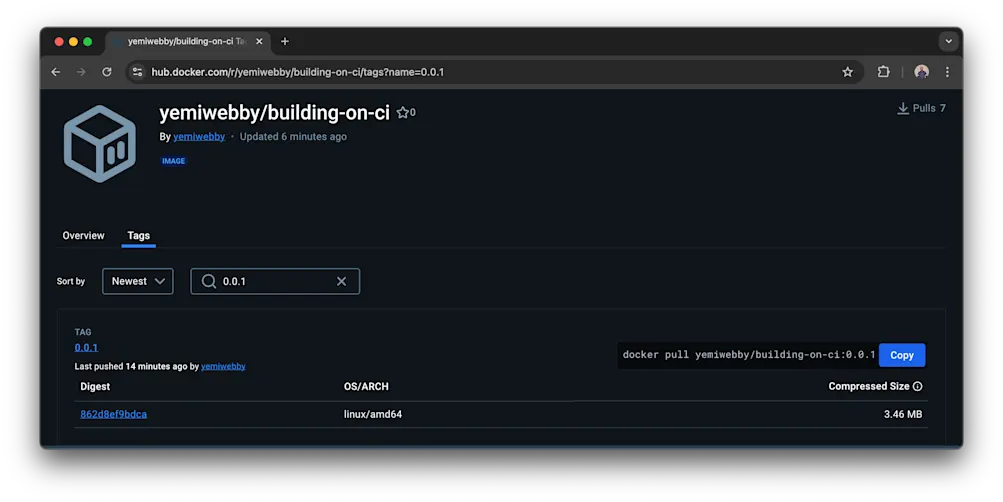Screen dimensions: 1003x502
Task: Click the Digest column header
Action: click(95, 386)
